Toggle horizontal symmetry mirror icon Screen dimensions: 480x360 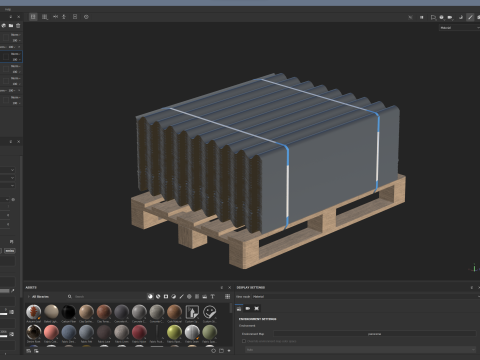click(x=55, y=17)
